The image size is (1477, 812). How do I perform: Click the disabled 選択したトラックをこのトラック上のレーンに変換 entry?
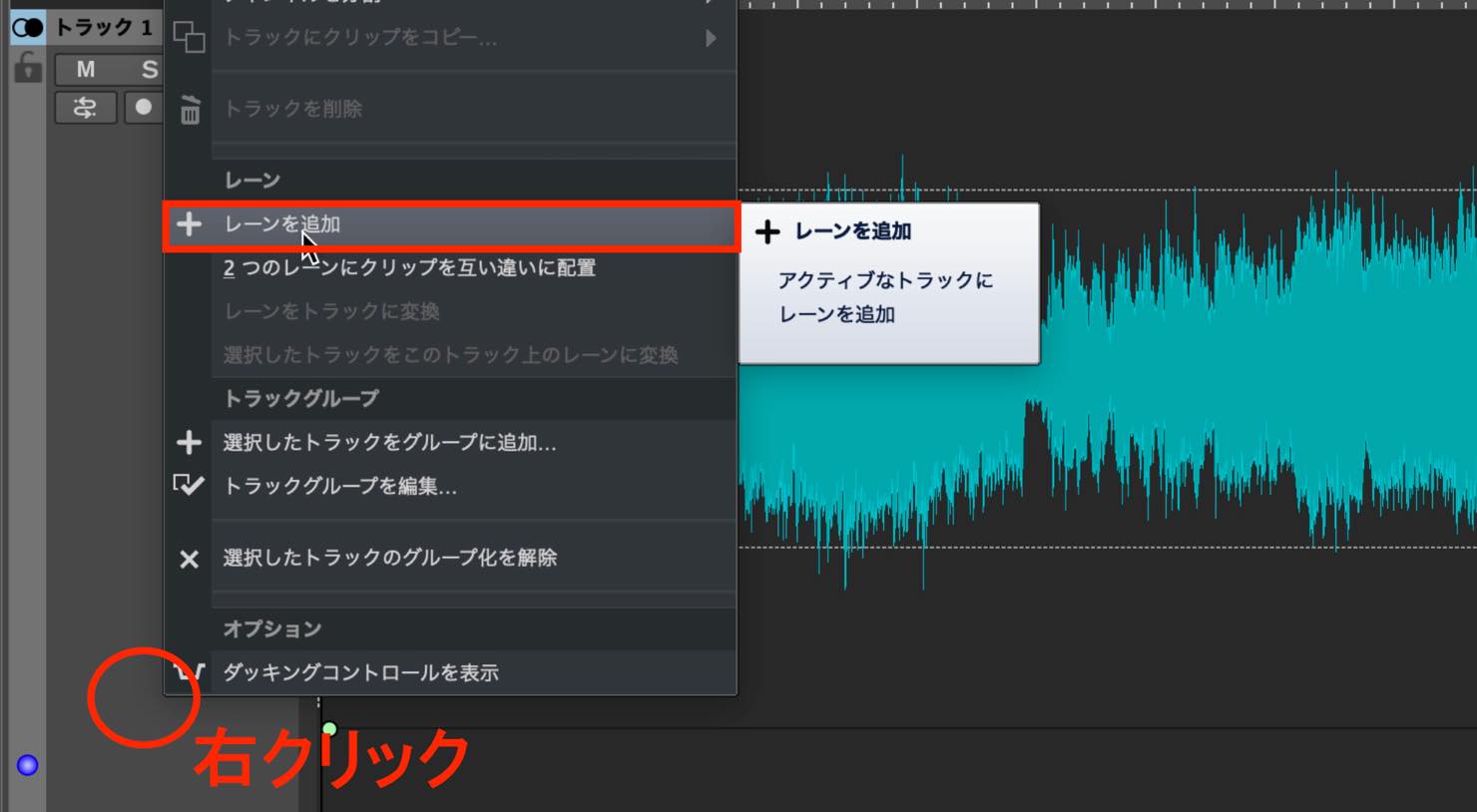tap(451, 355)
